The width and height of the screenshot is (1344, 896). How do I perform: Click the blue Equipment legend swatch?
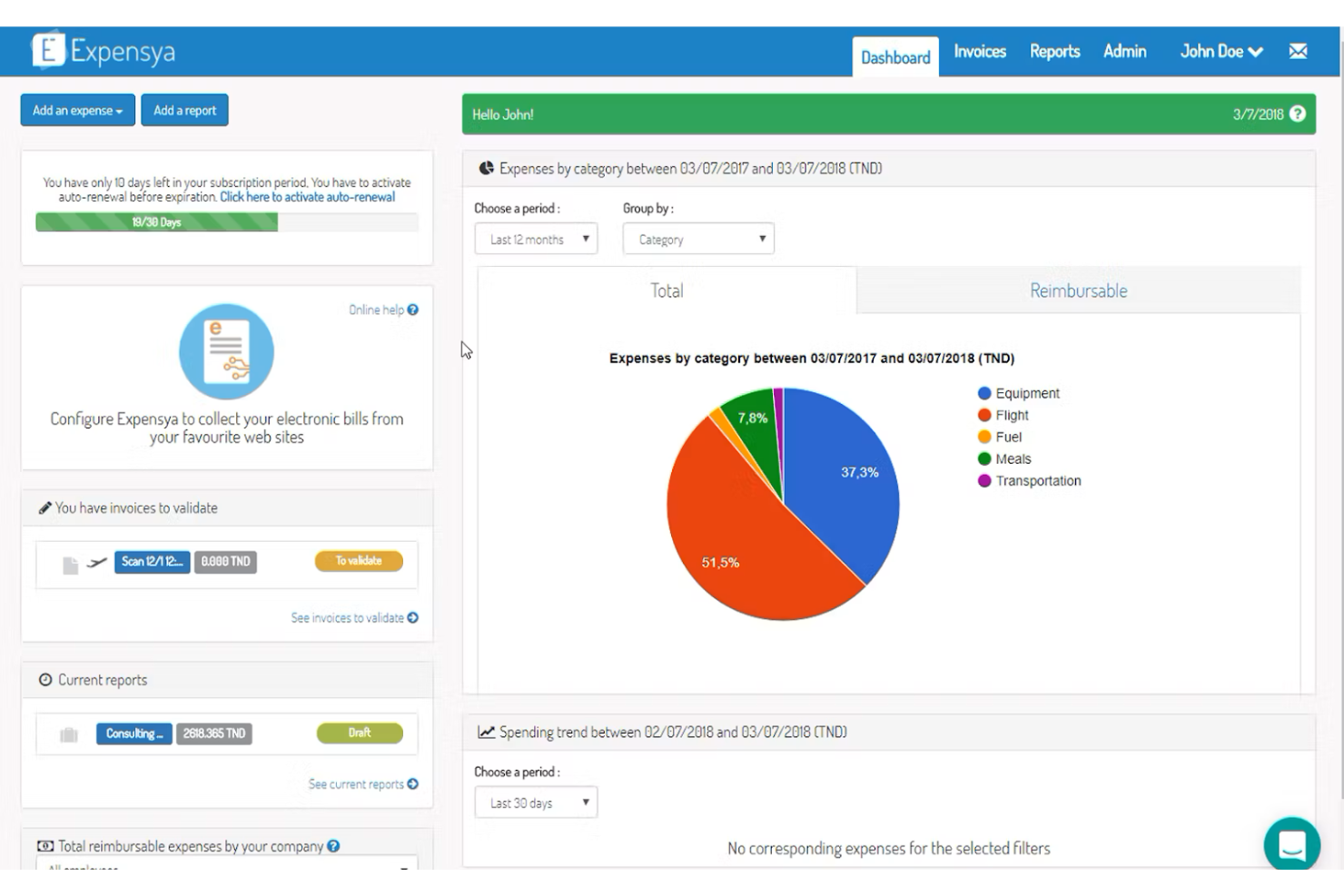pyautogui.click(x=984, y=393)
